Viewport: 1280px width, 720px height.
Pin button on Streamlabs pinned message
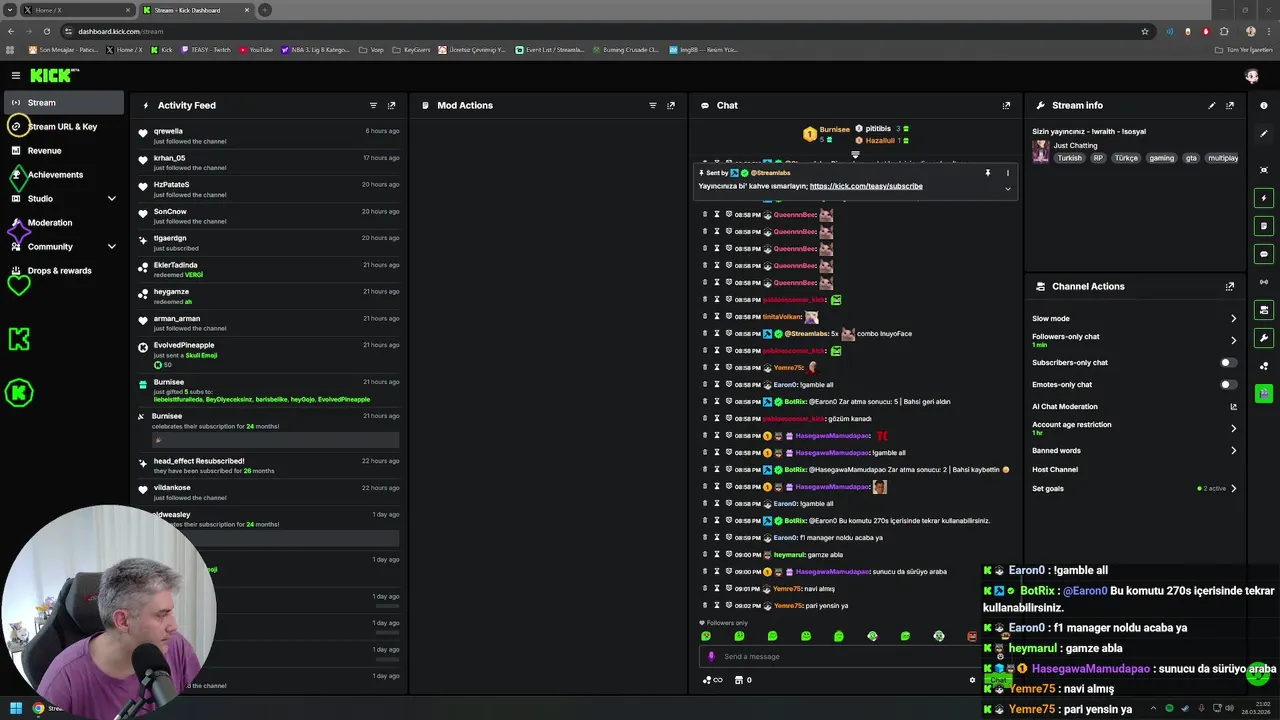pyautogui.click(x=987, y=173)
